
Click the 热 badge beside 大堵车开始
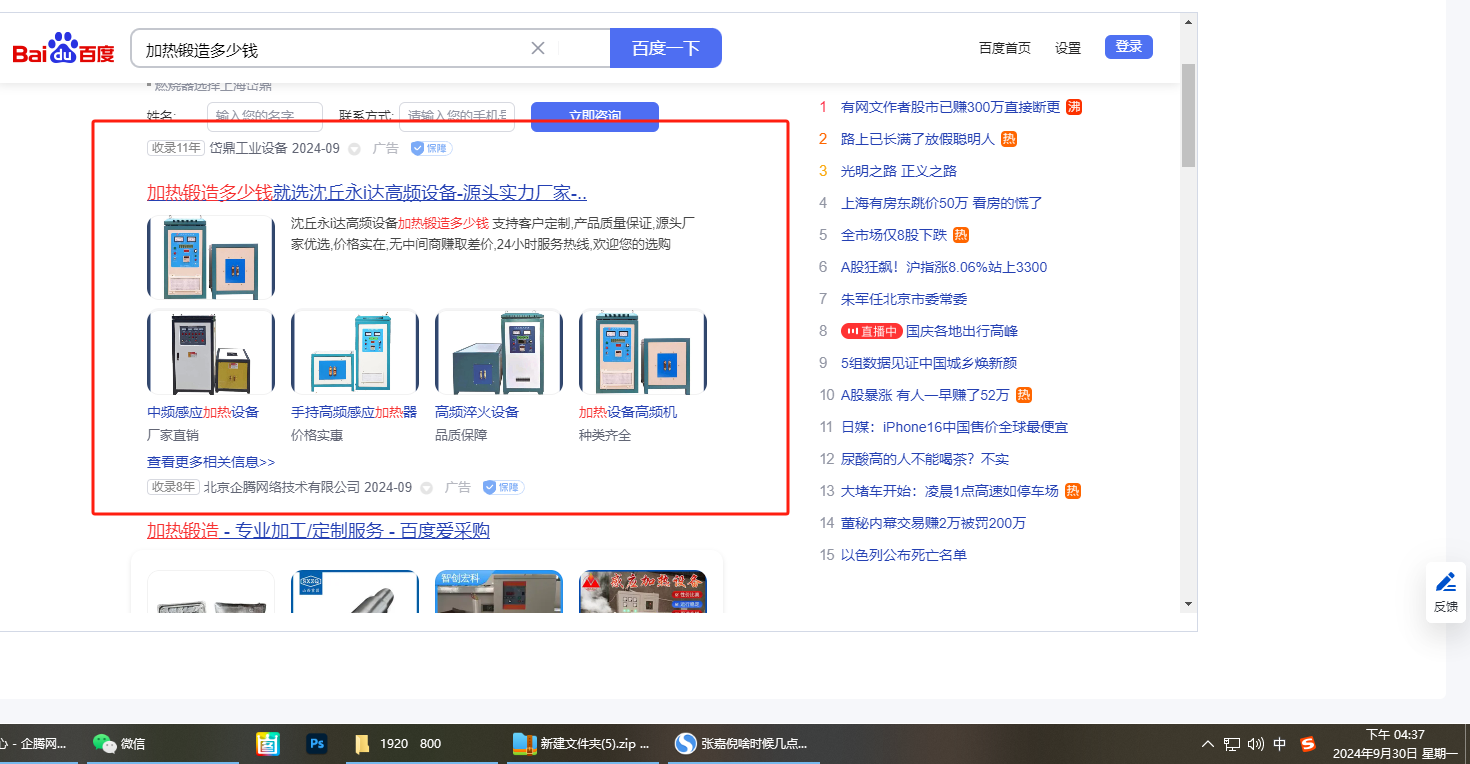coord(1073,491)
